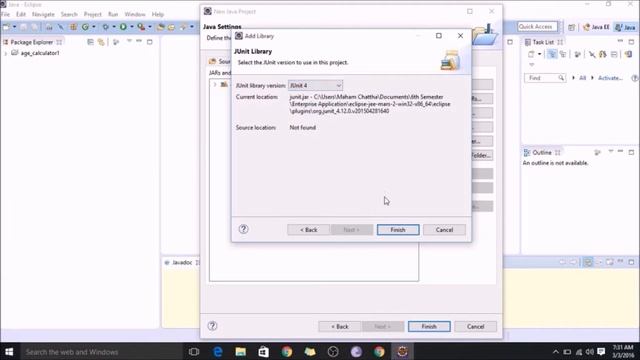Image resolution: width=640 pixels, height=360 pixels.
Task: Click the Open Type toolbar icon
Action: point(160,27)
